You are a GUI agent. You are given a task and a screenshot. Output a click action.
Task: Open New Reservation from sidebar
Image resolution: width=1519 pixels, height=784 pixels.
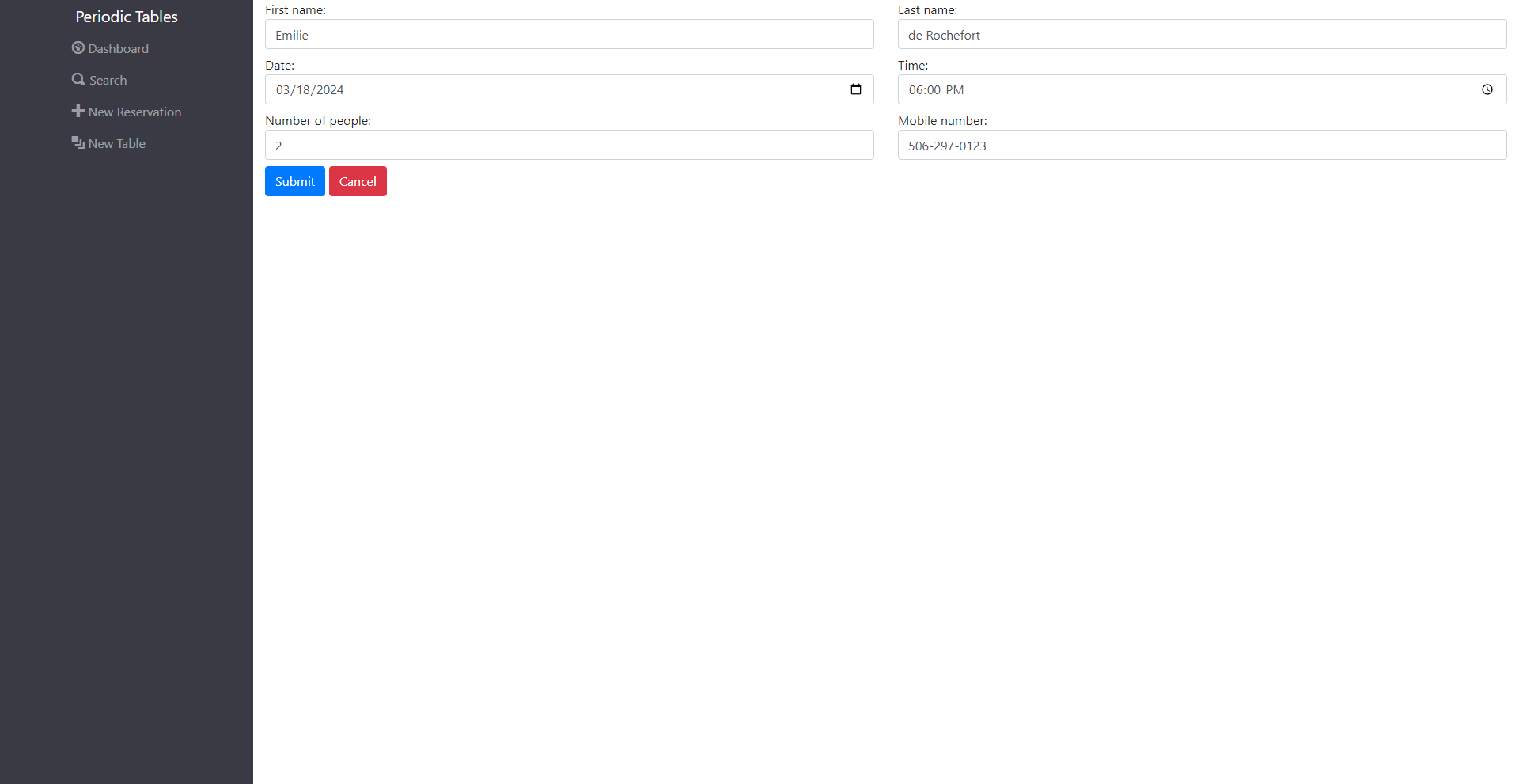tap(127, 112)
